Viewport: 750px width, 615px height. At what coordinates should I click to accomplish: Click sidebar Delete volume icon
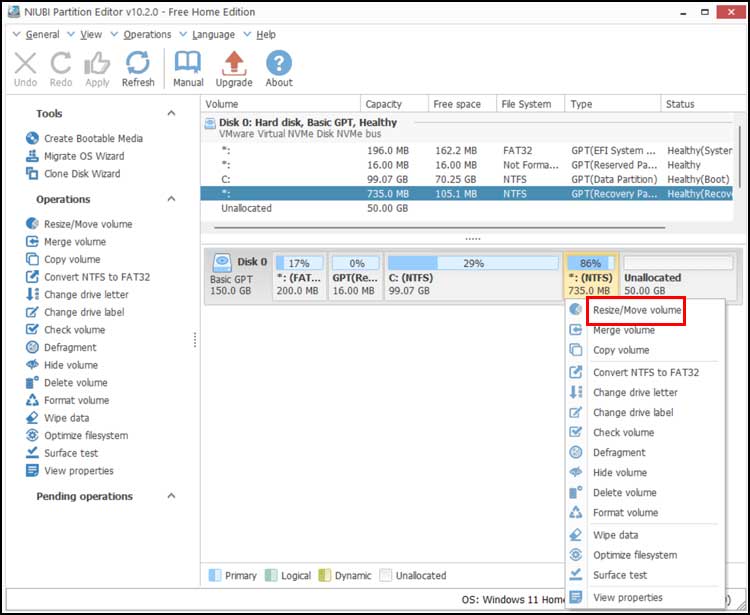[32, 383]
